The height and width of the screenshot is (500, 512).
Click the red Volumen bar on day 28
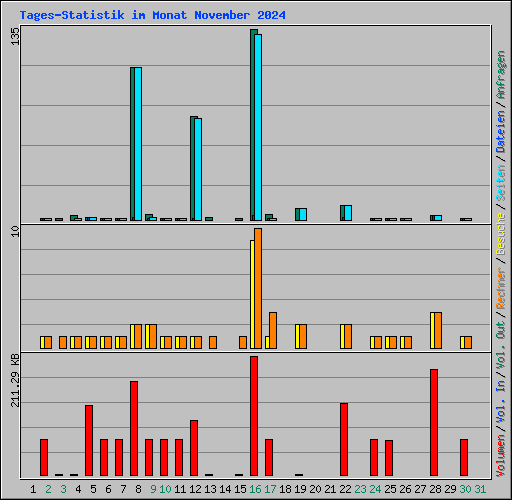(x=434, y=422)
